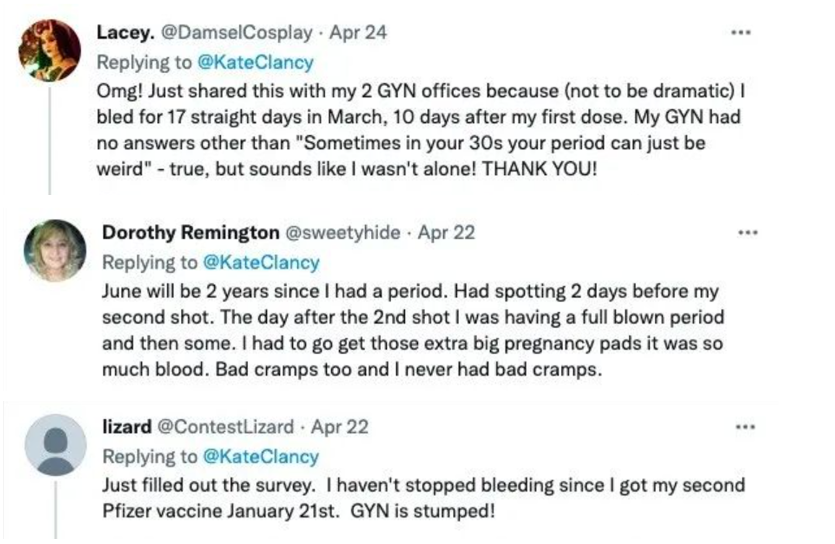Click Lacey's profile avatar
The image size is (835, 544).
click(50, 48)
